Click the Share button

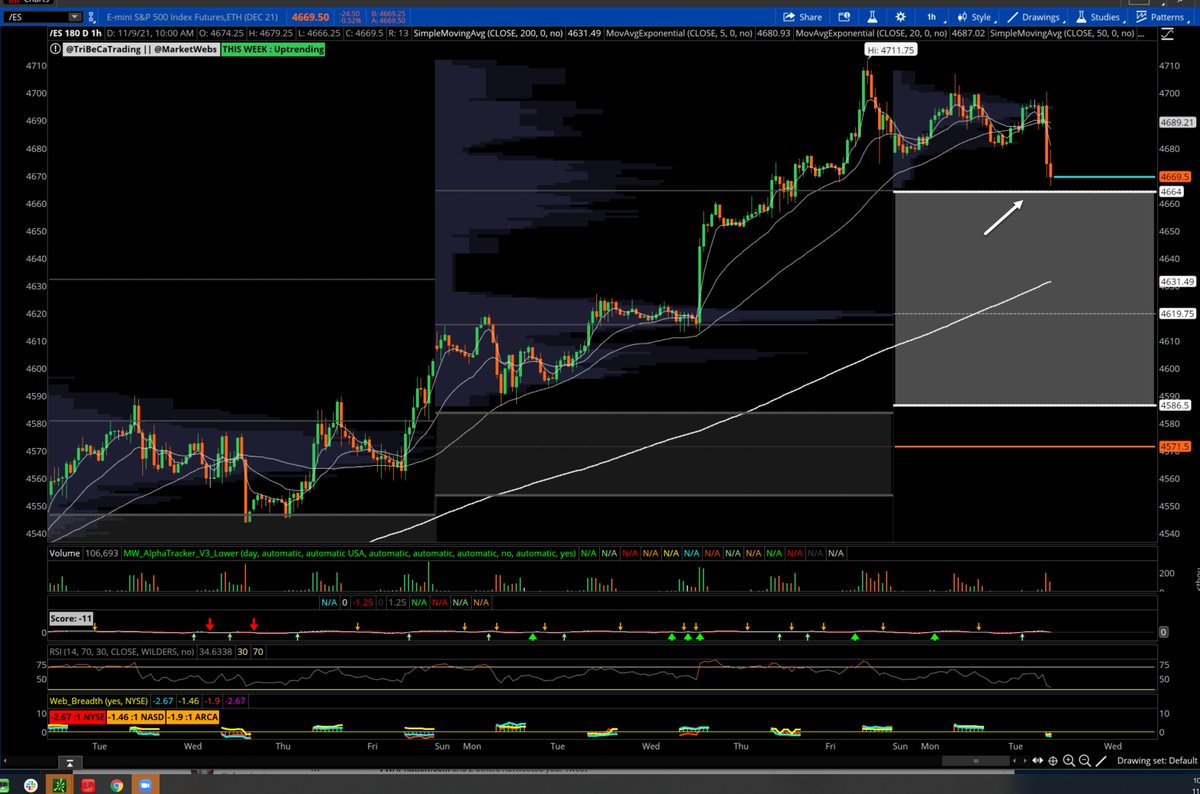click(x=802, y=17)
